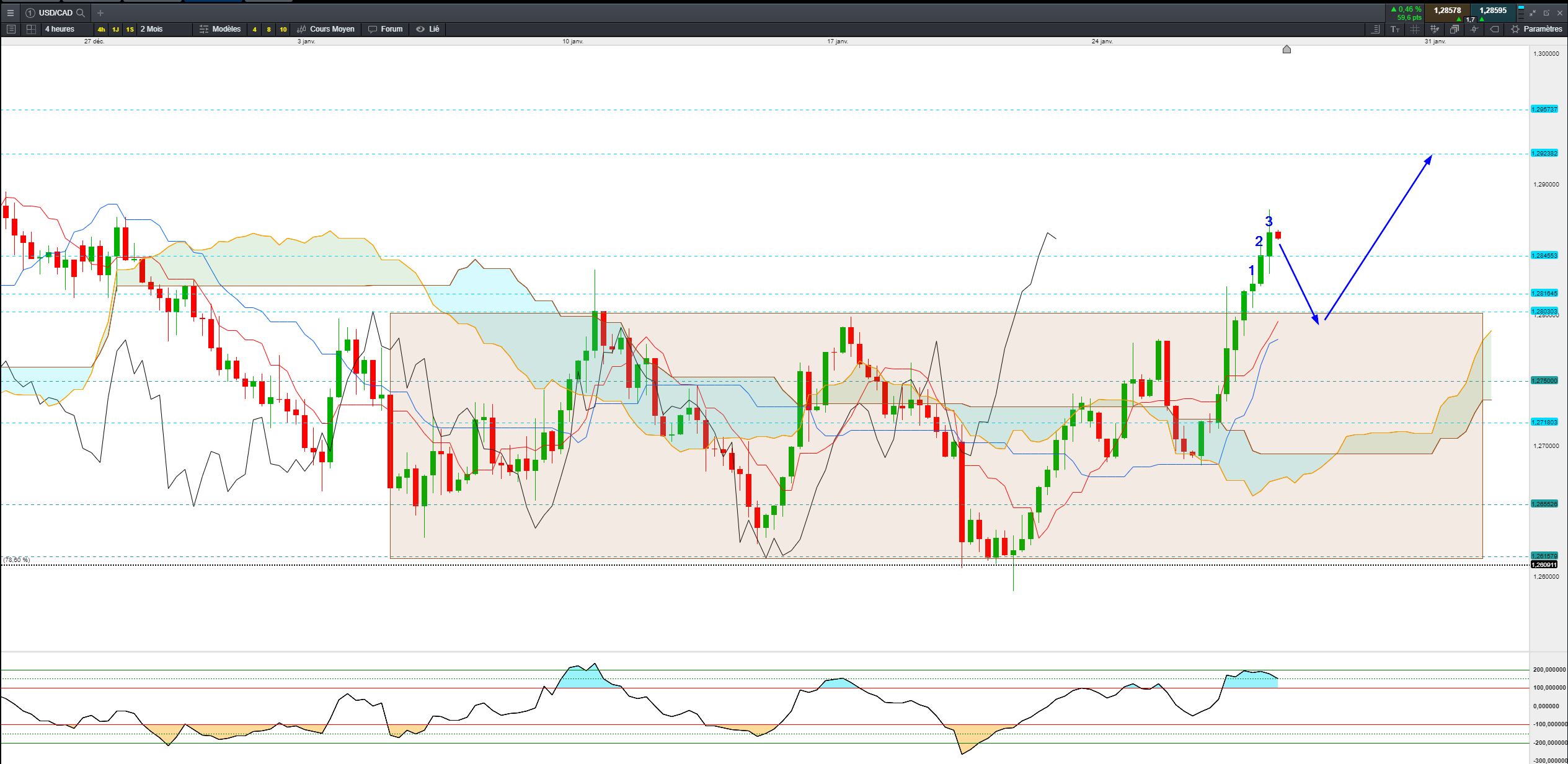Select the 1,281645 price level label

(1544, 293)
